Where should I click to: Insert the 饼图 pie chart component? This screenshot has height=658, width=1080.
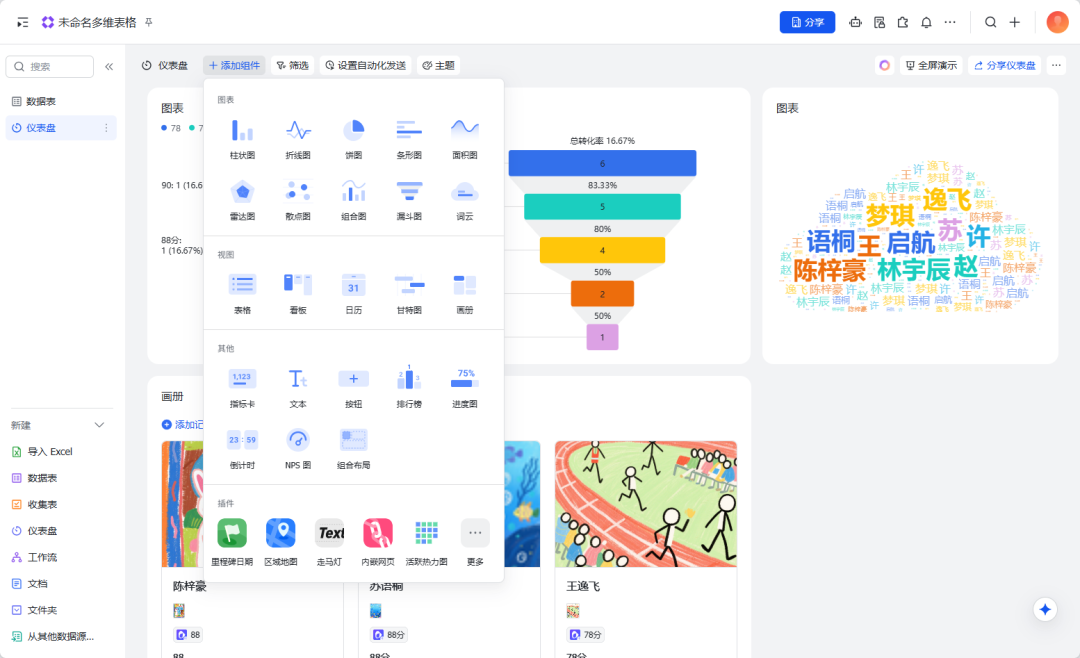pyautogui.click(x=353, y=137)
